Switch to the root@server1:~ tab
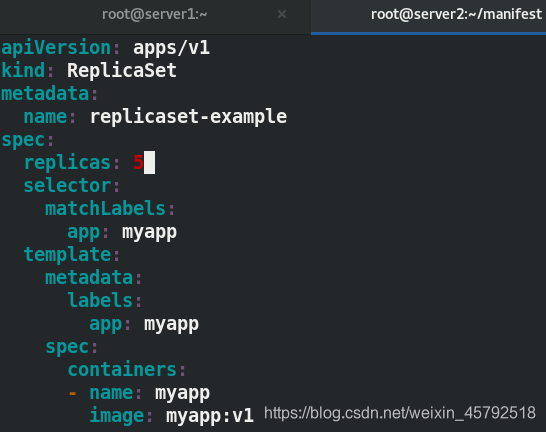The image size is (546, 432). (155, 14)
